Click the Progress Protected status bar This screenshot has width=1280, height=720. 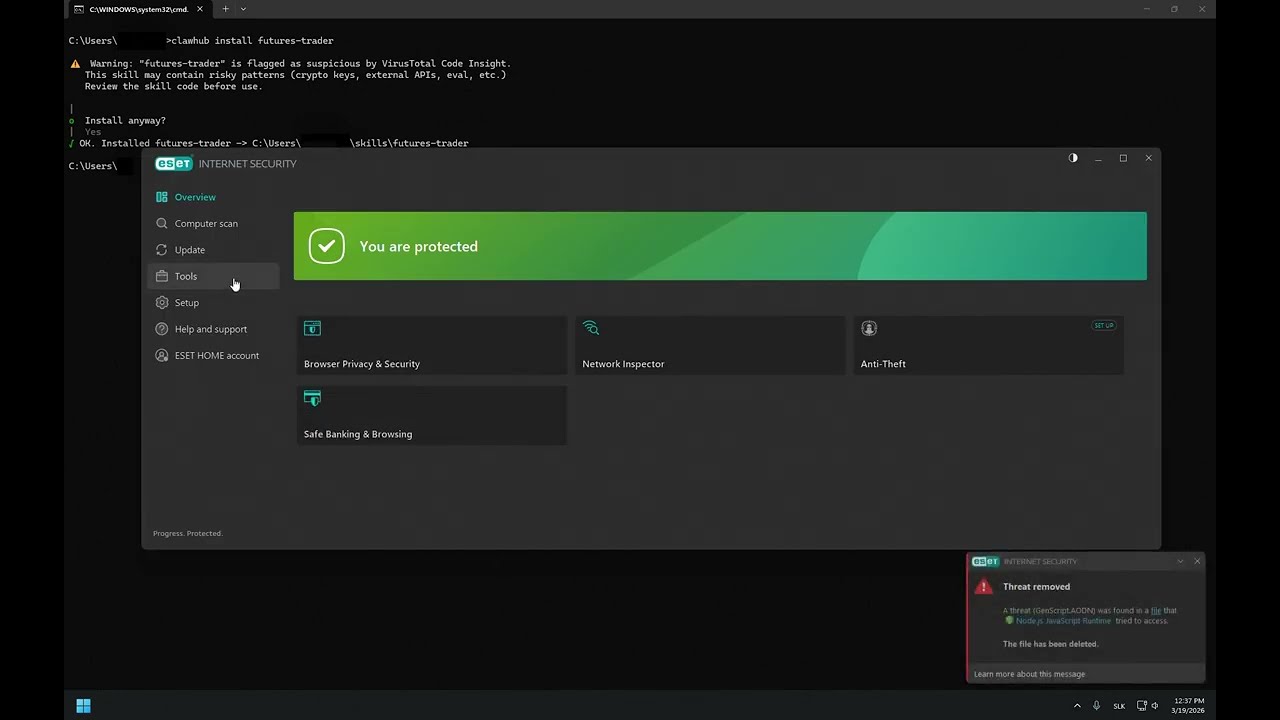tap(187, 533)
